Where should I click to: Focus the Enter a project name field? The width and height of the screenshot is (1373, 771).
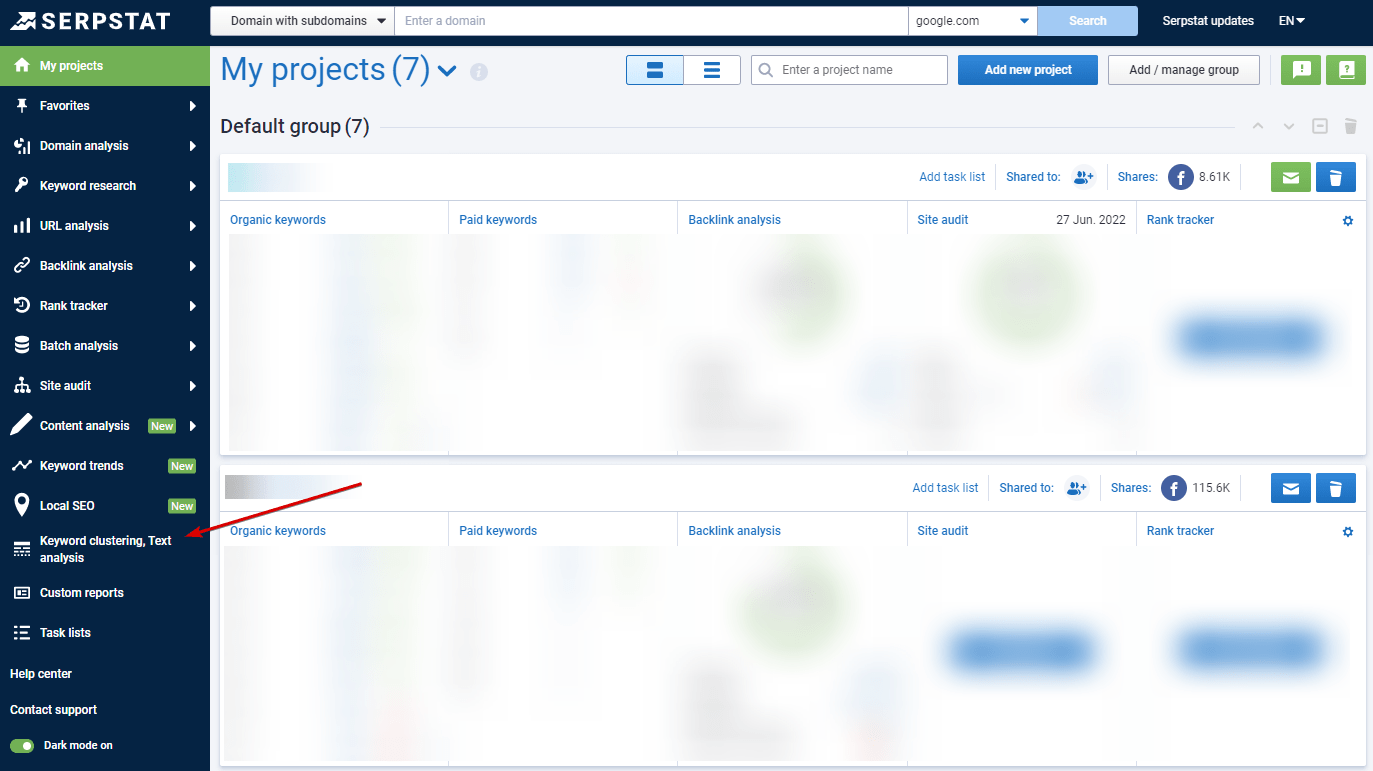click(849, 70)
